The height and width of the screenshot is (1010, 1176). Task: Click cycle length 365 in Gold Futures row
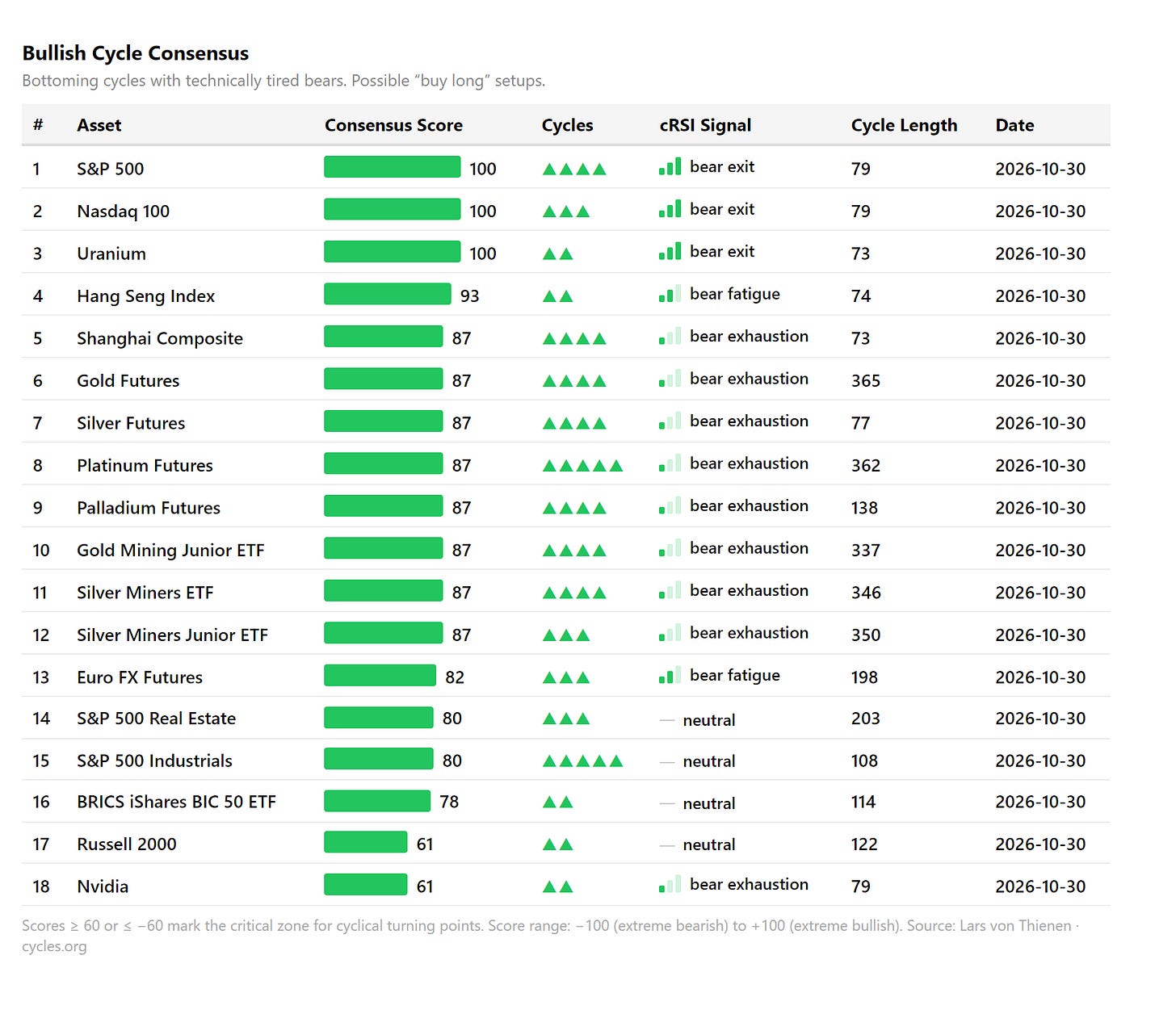tap(866, 380)
